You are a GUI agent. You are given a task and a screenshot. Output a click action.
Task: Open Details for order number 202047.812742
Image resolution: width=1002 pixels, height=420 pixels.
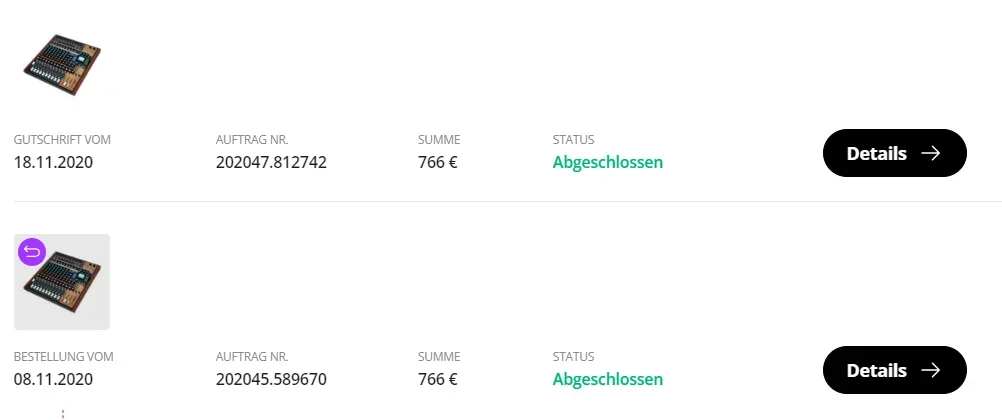coord(894,153)
